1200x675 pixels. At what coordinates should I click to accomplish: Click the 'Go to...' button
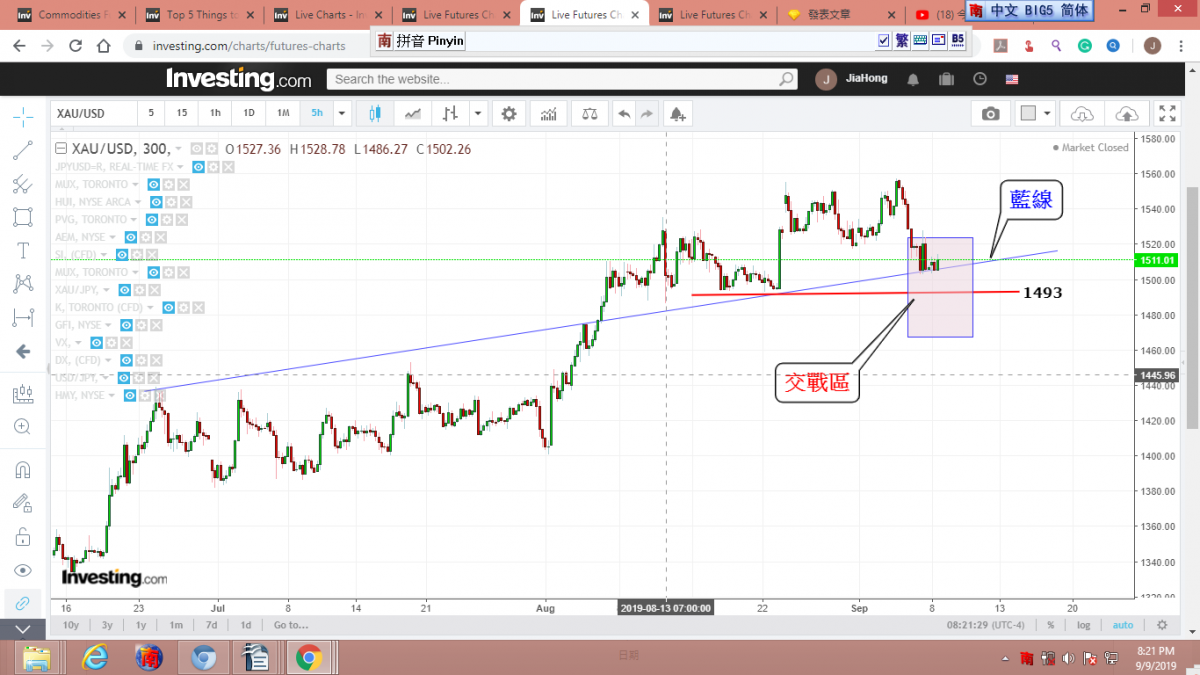point(291,625)
